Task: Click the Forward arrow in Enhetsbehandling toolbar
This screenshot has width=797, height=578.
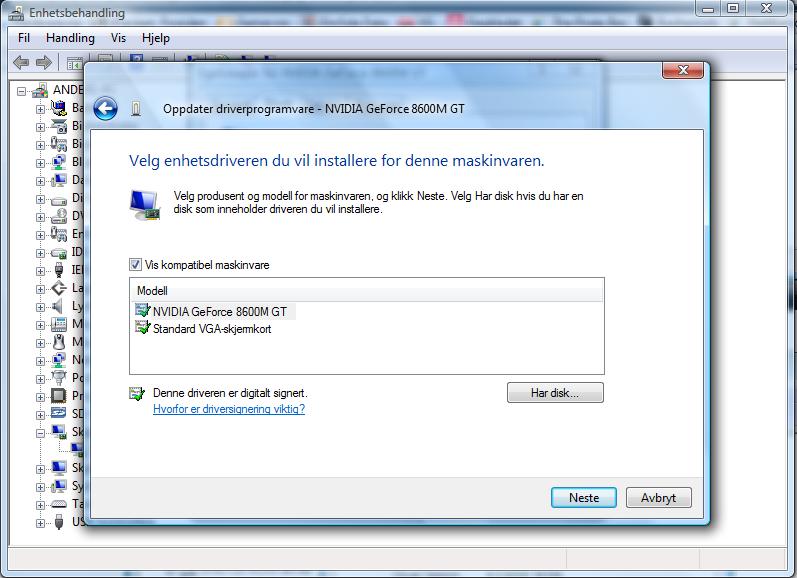Action: (x=44, y=63)
